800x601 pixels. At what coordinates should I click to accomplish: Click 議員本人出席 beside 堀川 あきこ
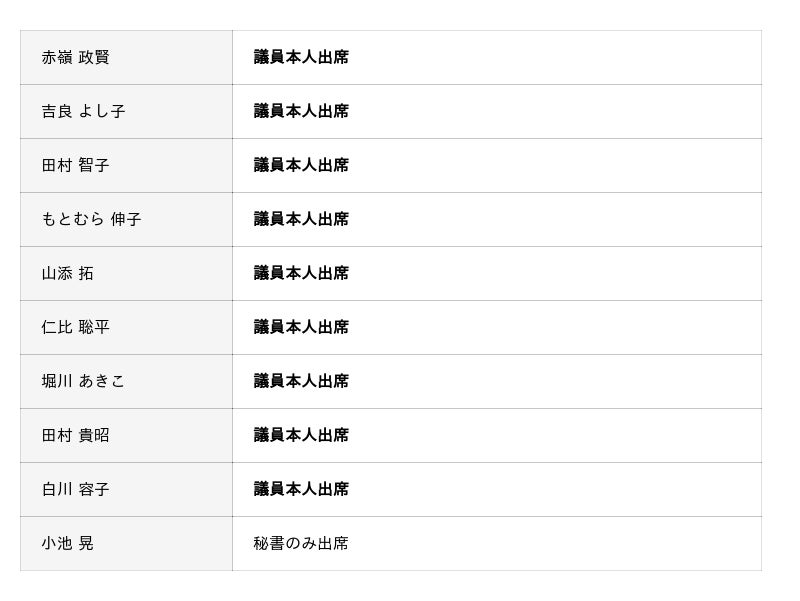tap(301, 382)
